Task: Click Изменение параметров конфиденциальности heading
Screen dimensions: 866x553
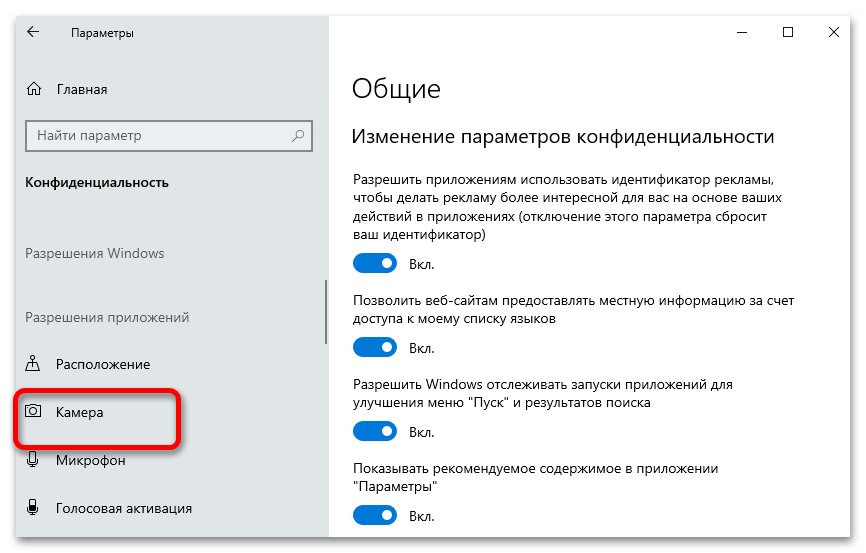Action: click(x=563, y=137)
